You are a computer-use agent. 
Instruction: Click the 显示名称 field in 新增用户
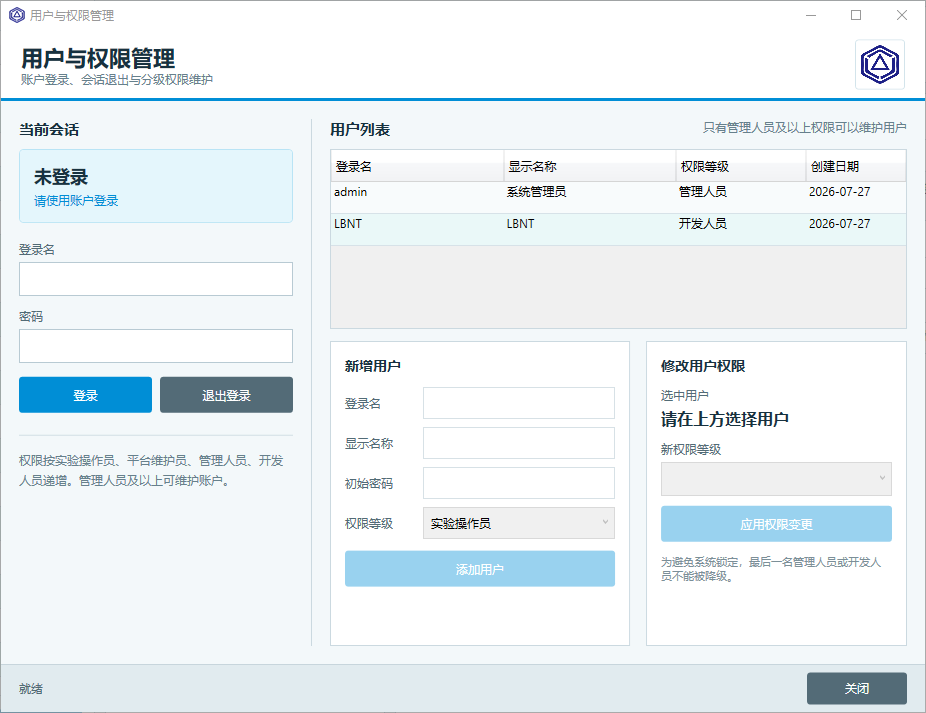(519, 443)
